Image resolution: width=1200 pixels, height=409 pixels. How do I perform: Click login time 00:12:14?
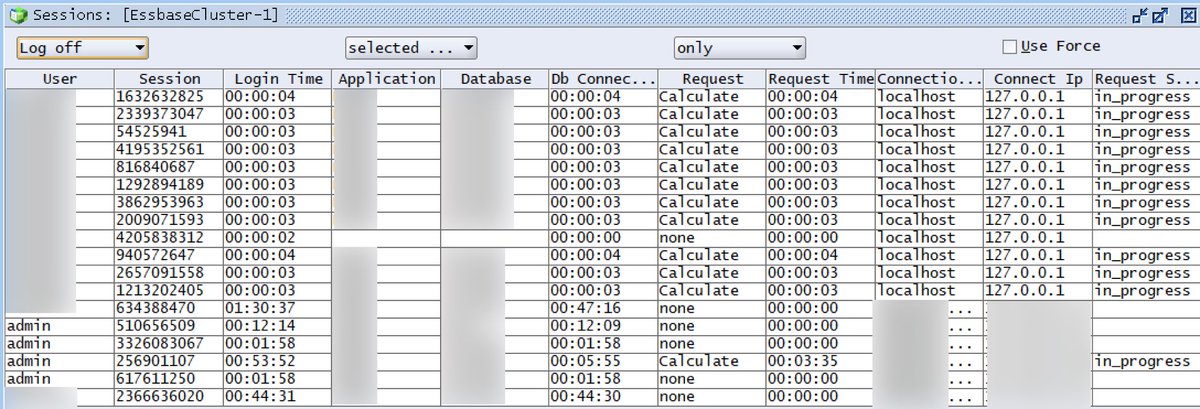260,326
